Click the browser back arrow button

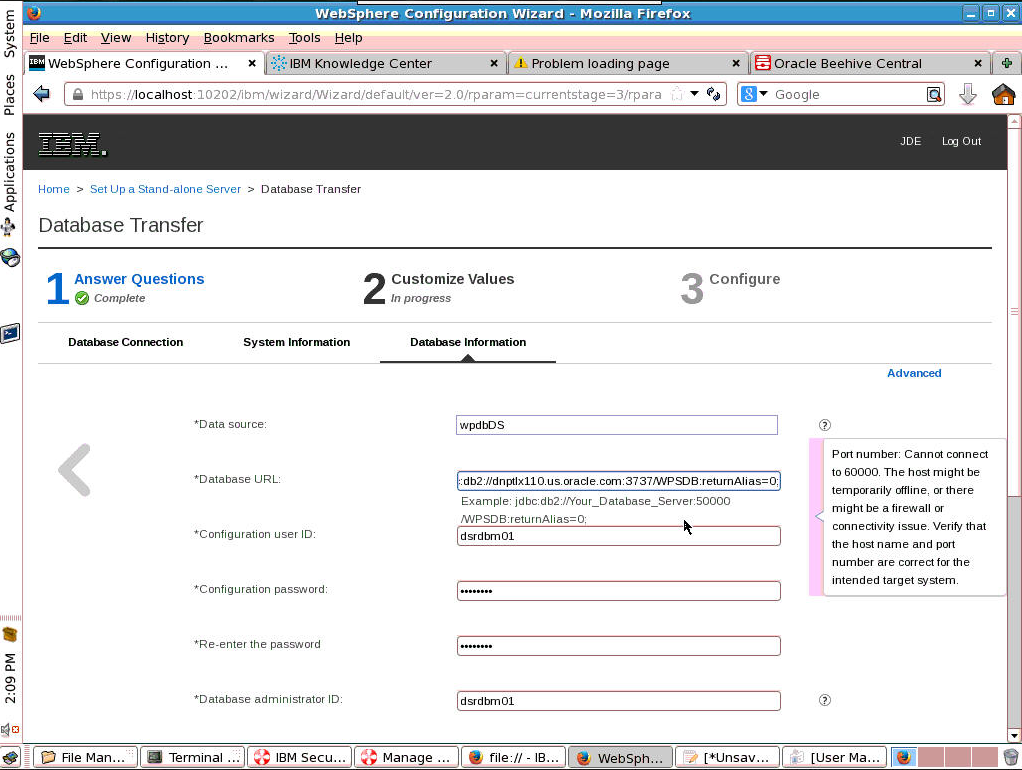pos(42,94)
